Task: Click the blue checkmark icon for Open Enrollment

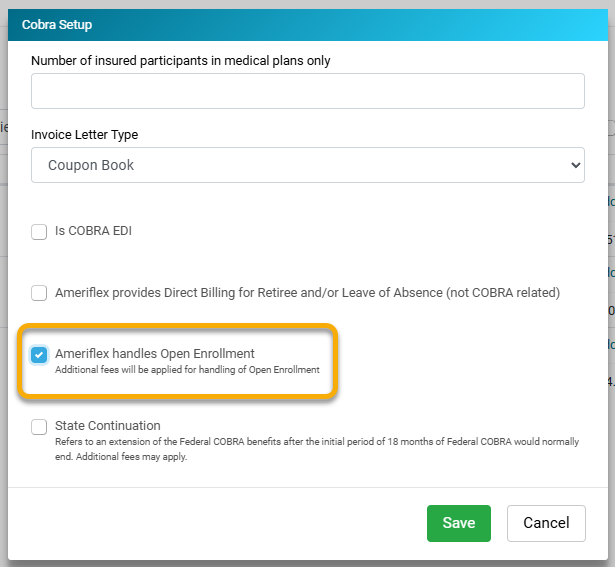Action: (39, 355)
